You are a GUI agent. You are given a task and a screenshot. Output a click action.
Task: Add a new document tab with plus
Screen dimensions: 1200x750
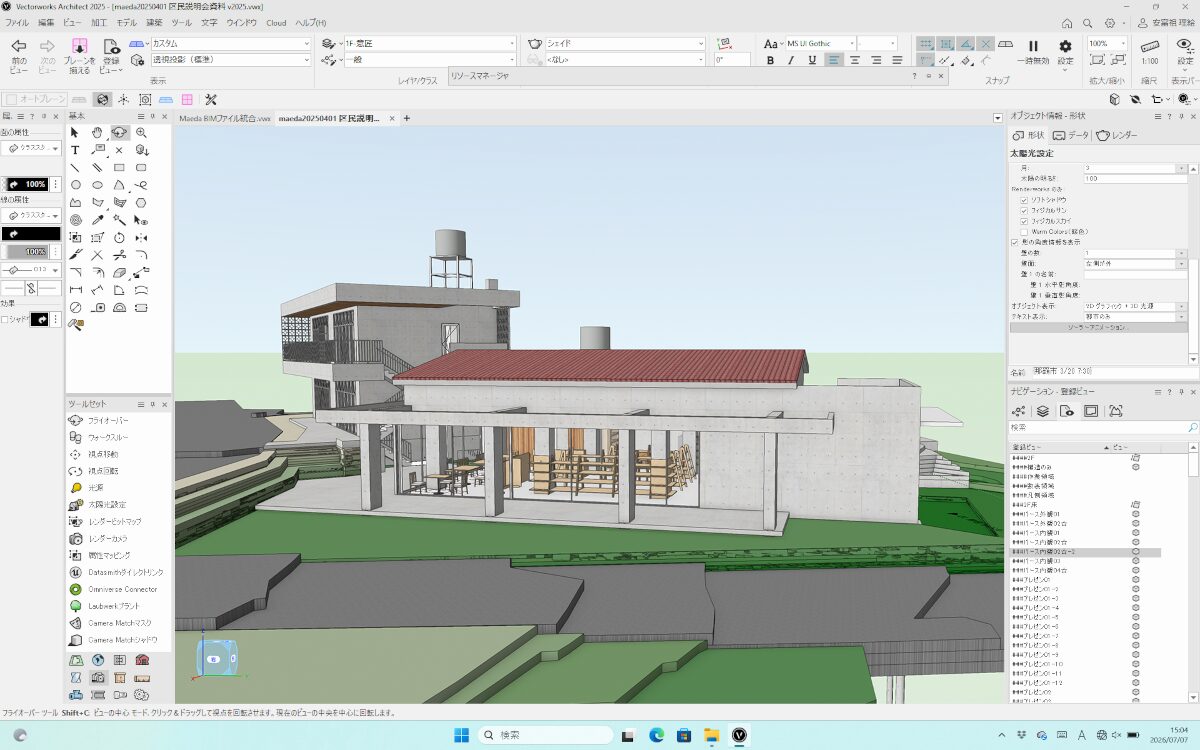[x=406, y=118]
